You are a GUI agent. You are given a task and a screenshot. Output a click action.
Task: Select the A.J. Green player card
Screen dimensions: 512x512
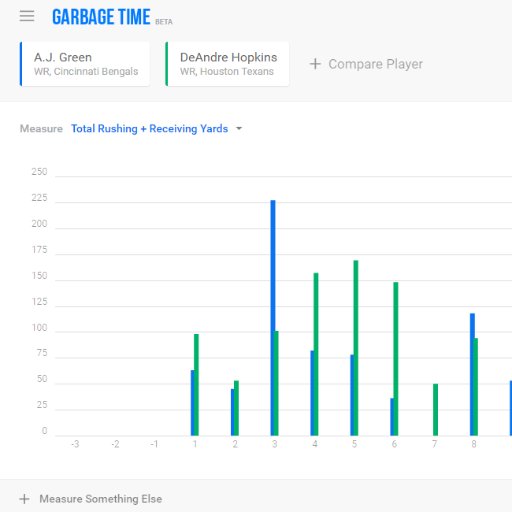tap(85, 64)
